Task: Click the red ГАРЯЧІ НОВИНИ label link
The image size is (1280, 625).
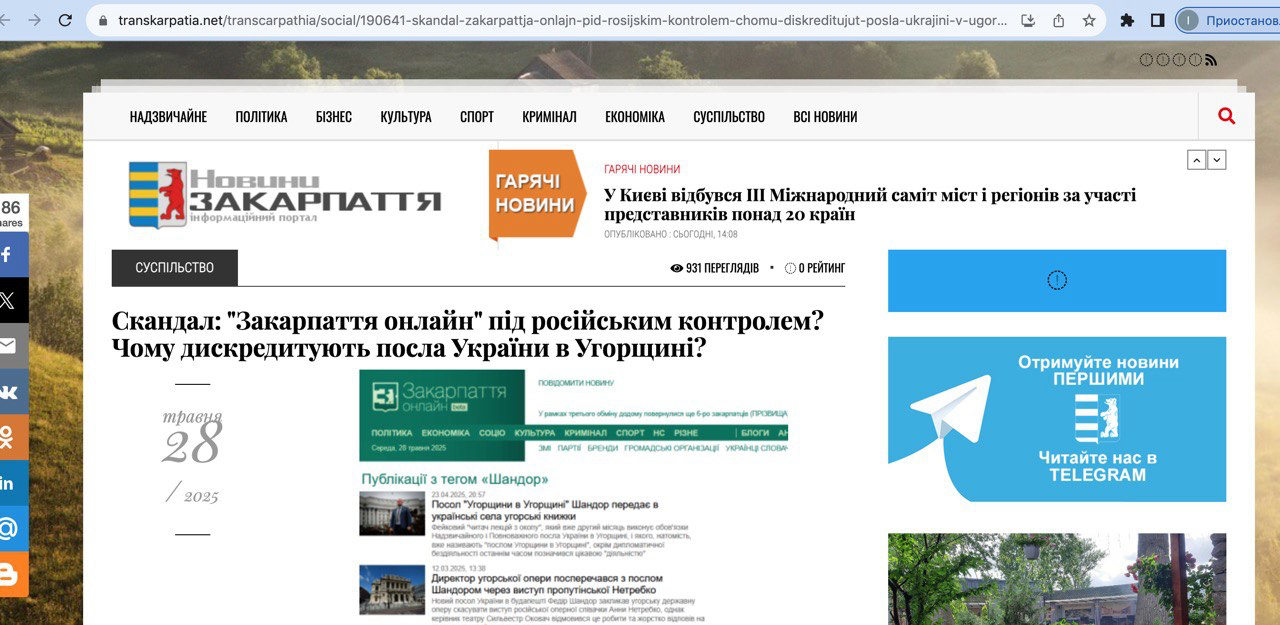Action: pos(642,169)
